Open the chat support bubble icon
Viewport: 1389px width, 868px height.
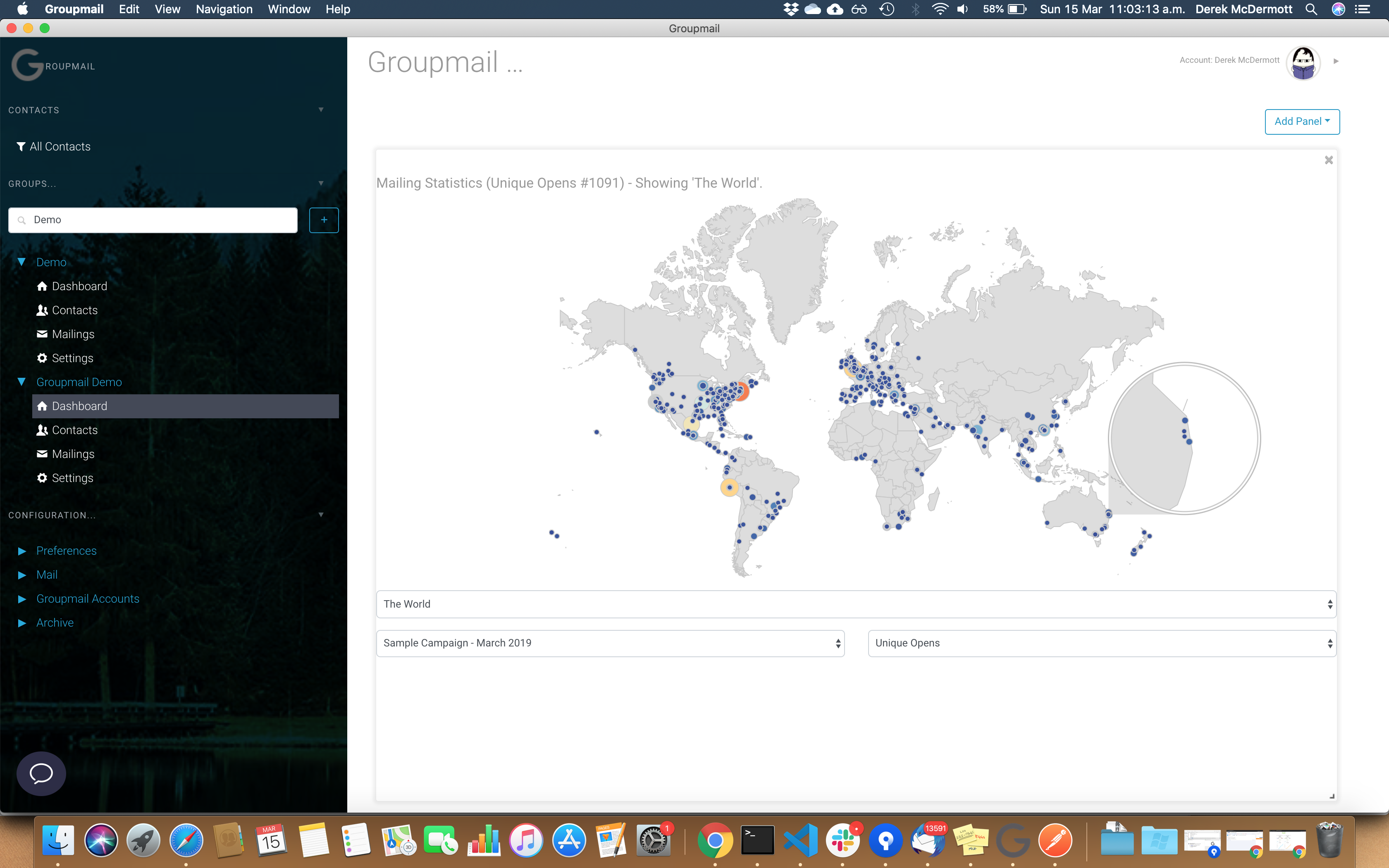click(x=41, y=773)
